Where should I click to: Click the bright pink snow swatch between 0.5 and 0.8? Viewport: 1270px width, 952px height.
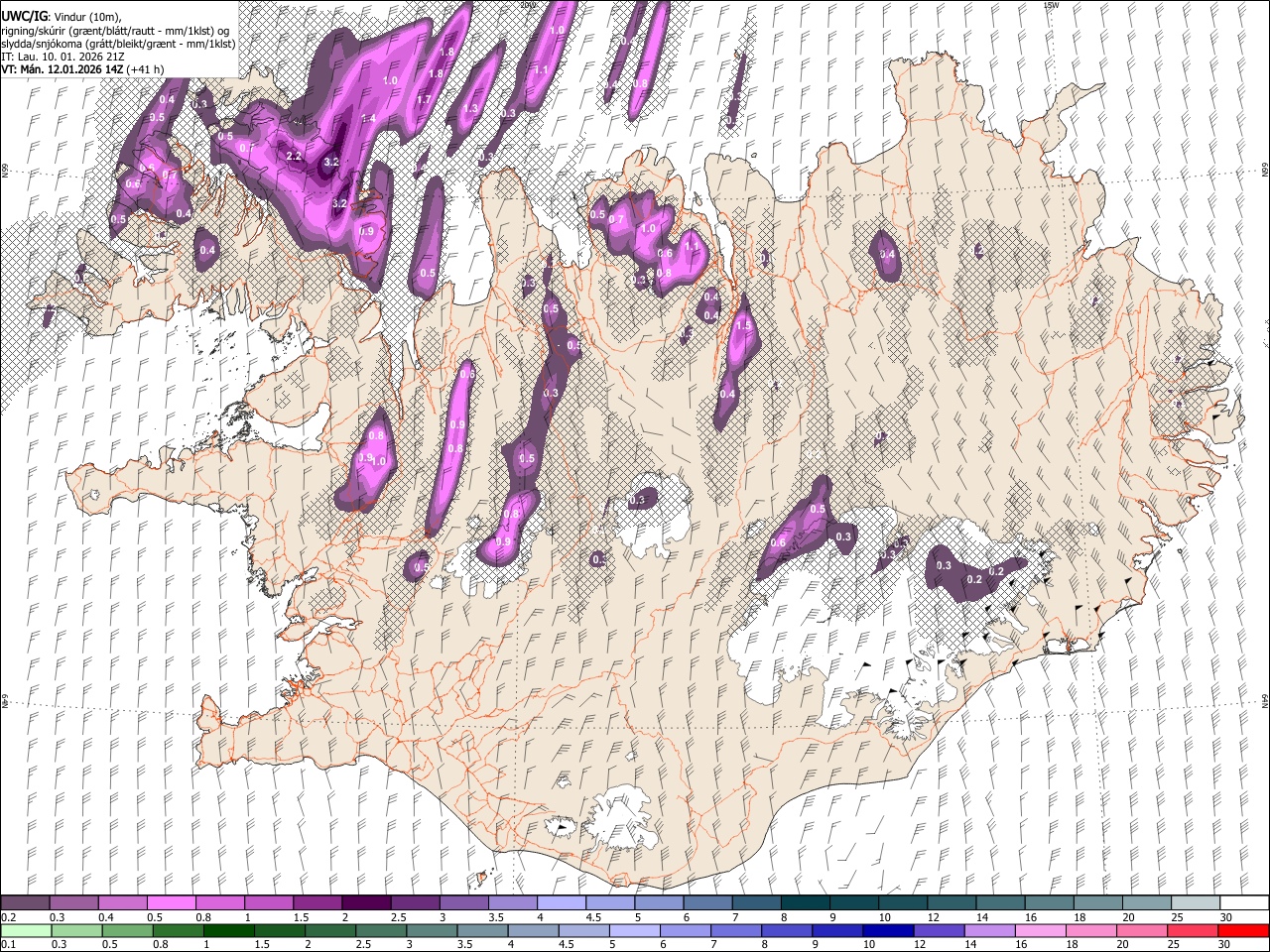[x=171, y=902]
